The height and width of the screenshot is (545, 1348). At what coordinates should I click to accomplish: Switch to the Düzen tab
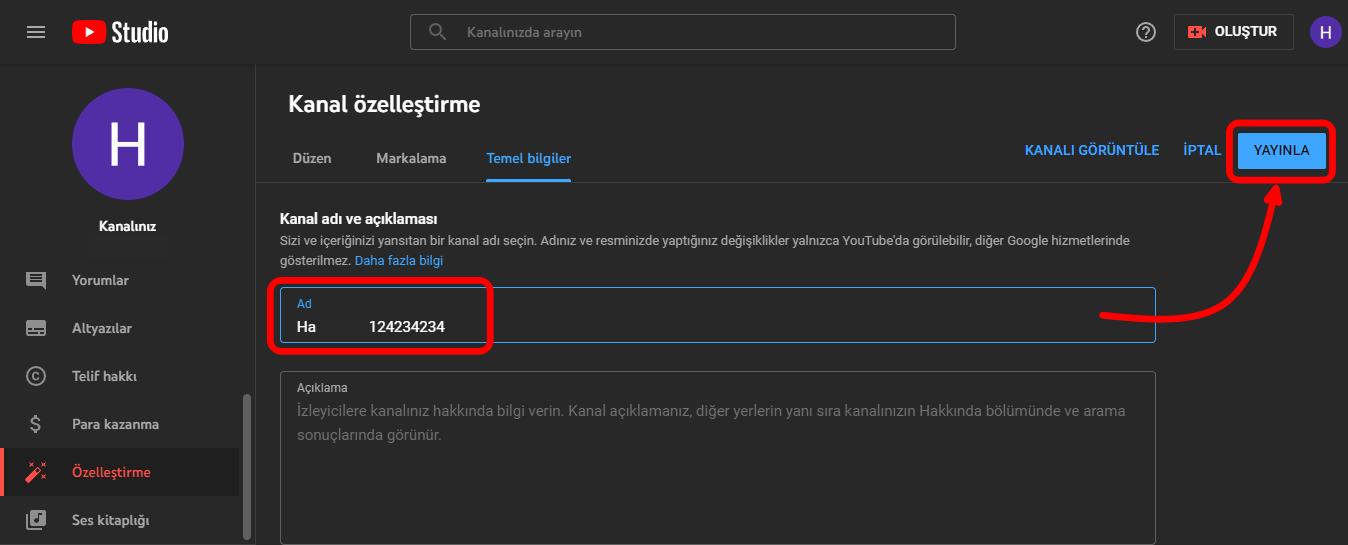pyautogui.click(x=311, y=158)
